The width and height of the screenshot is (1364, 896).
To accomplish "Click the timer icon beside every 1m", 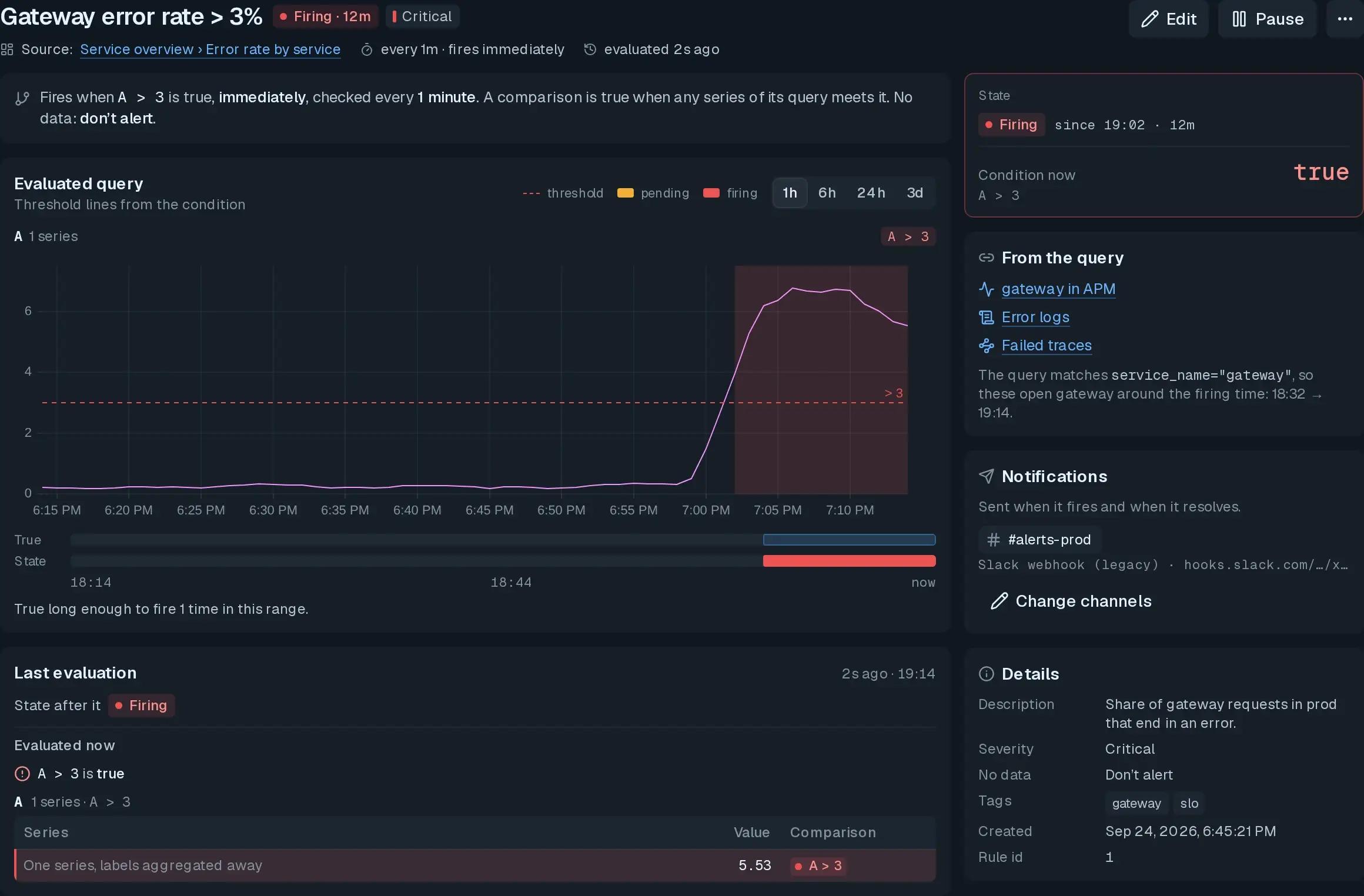I will [x=366, y=49].
